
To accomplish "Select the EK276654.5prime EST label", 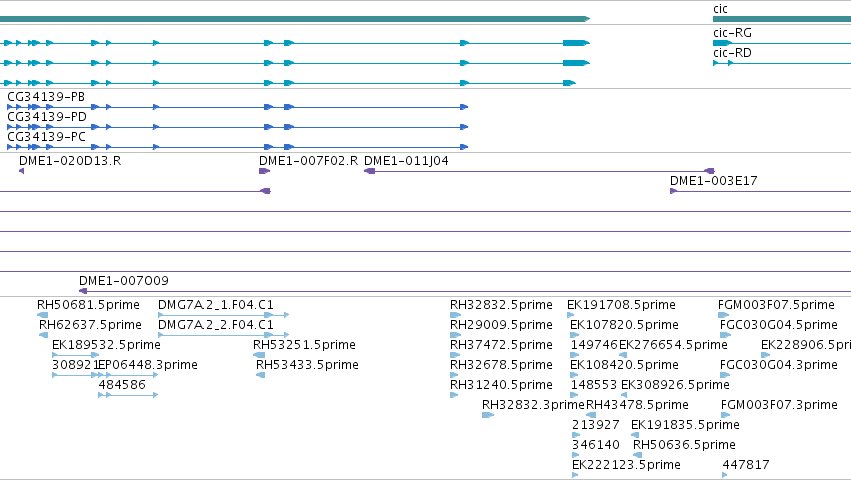I will click(x=673, y=345).
